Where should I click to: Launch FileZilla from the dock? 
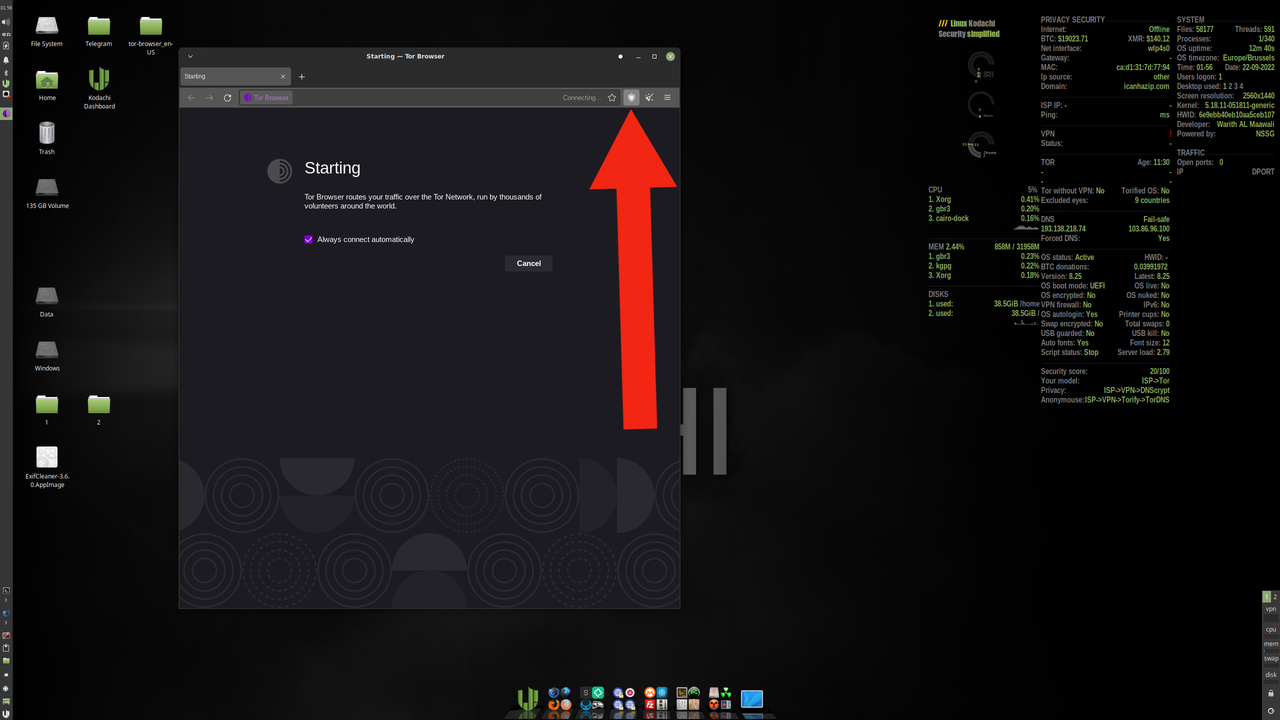click(x=650, y=704)
